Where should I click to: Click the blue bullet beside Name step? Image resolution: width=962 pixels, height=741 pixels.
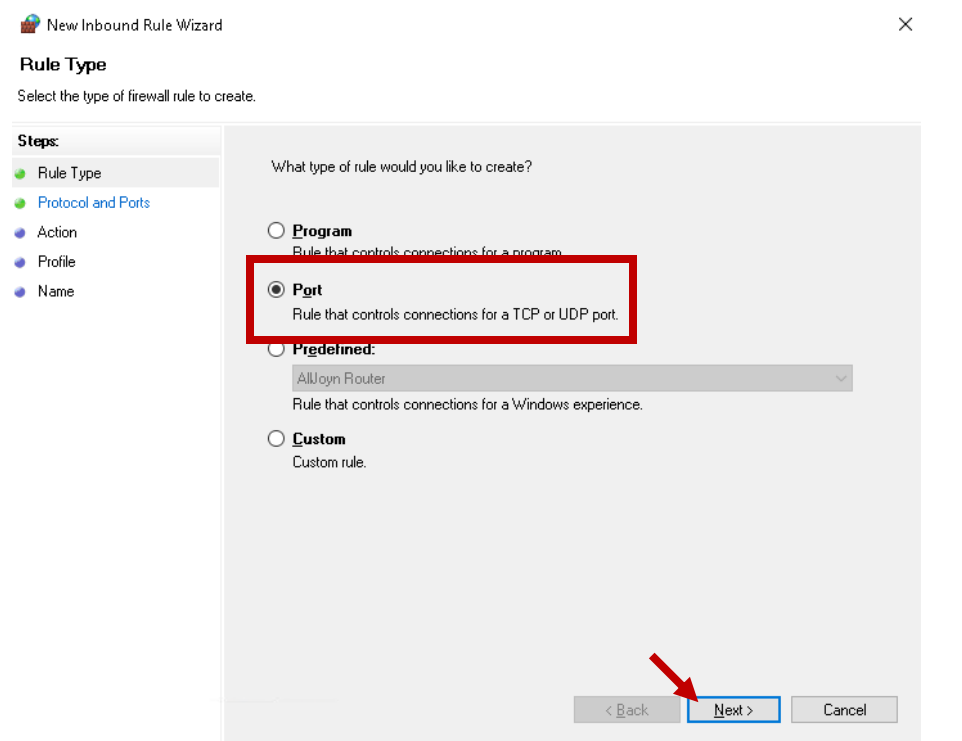click(x=19, y=292)
